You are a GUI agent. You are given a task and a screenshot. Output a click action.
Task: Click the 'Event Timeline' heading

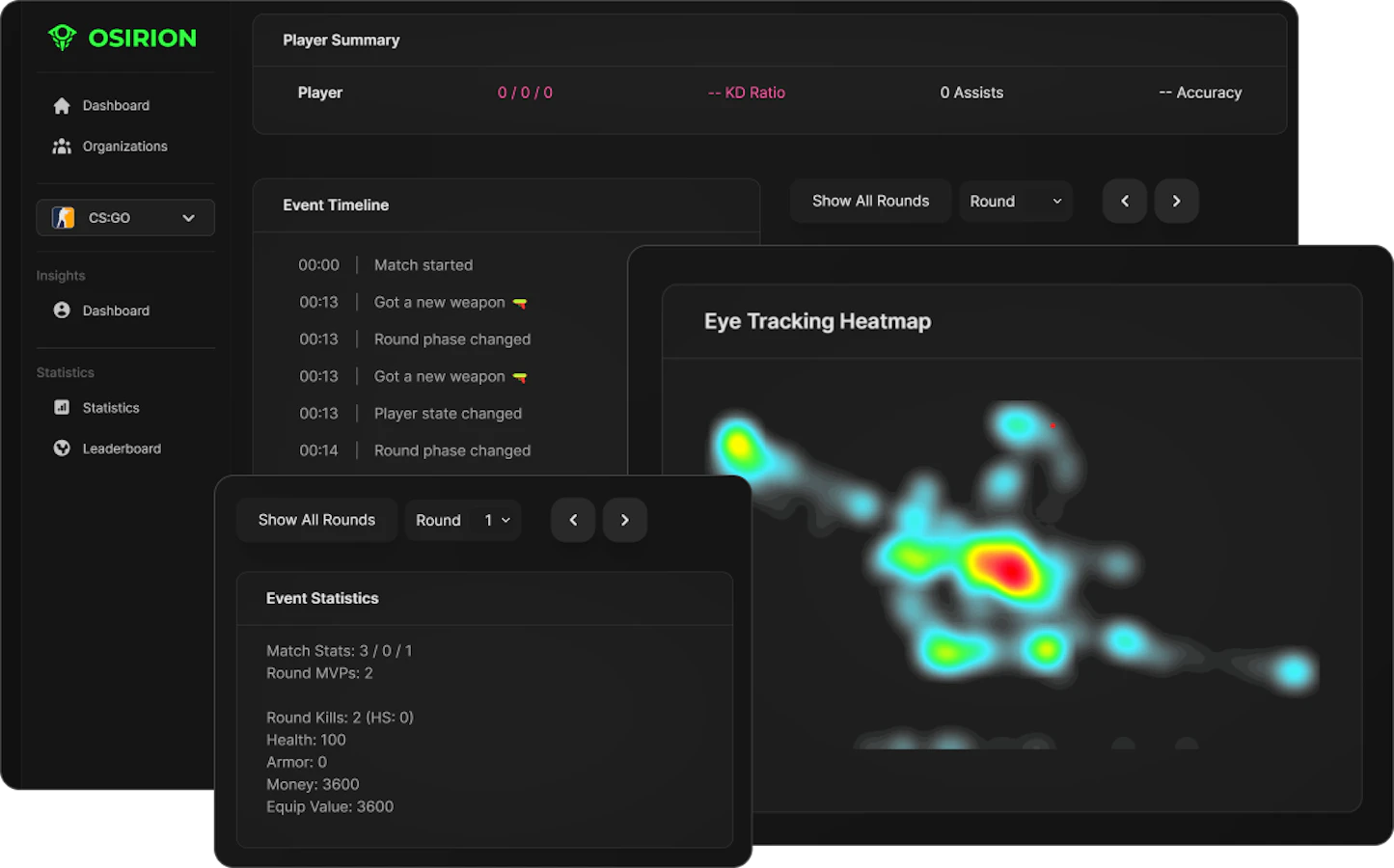(x=336, y=204)
